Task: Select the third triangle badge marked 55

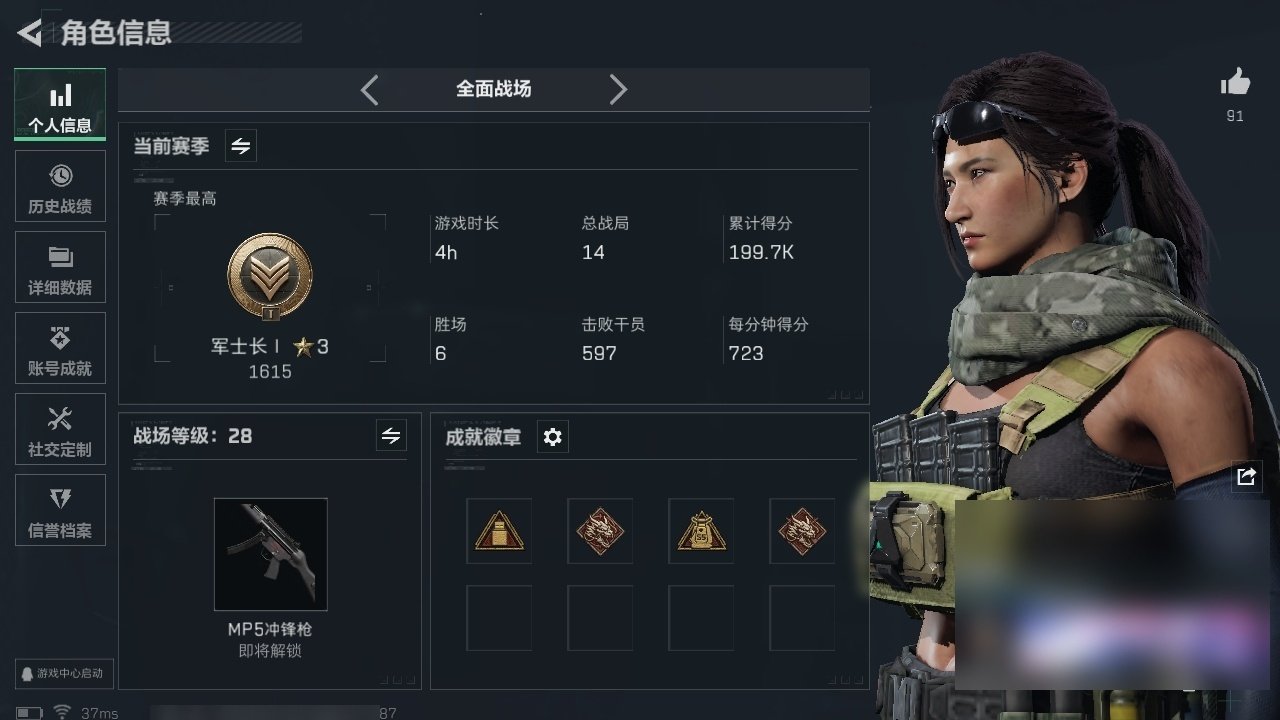Action: (701, 531)
